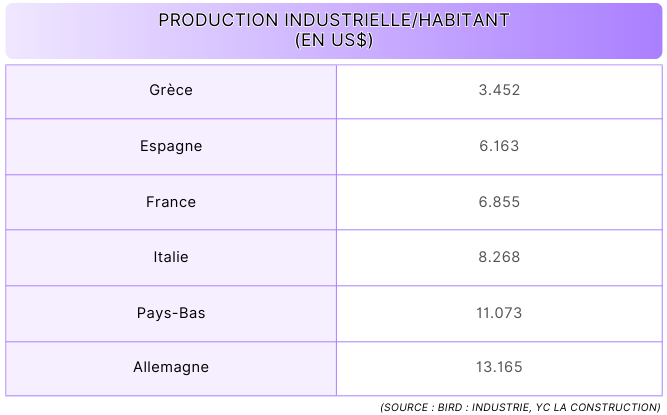
Task: Select the 6.855 value cell
Action: point(499,202)
